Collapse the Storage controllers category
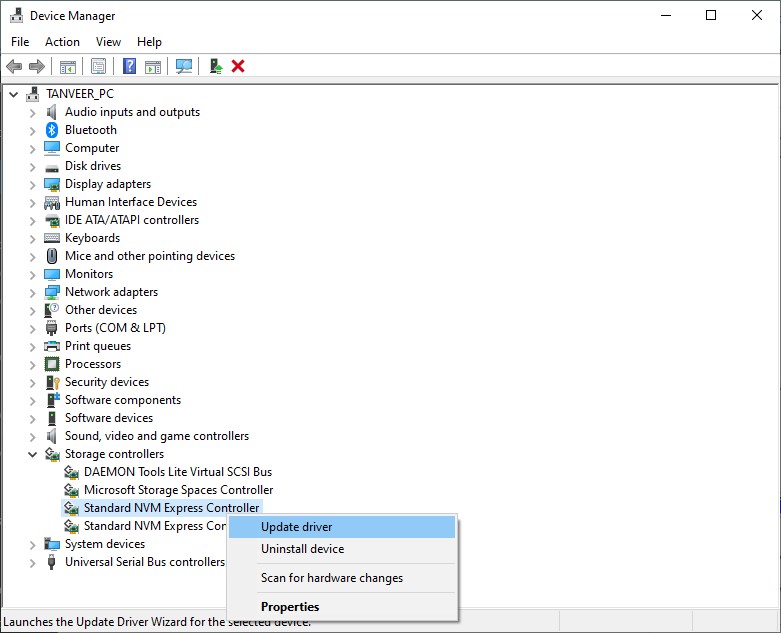 [x=33, y=454]
